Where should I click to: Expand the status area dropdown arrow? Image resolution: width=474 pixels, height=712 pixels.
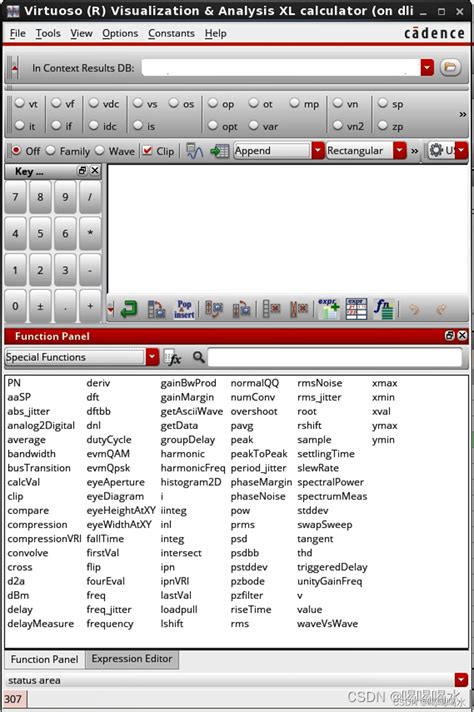[461, 680]
